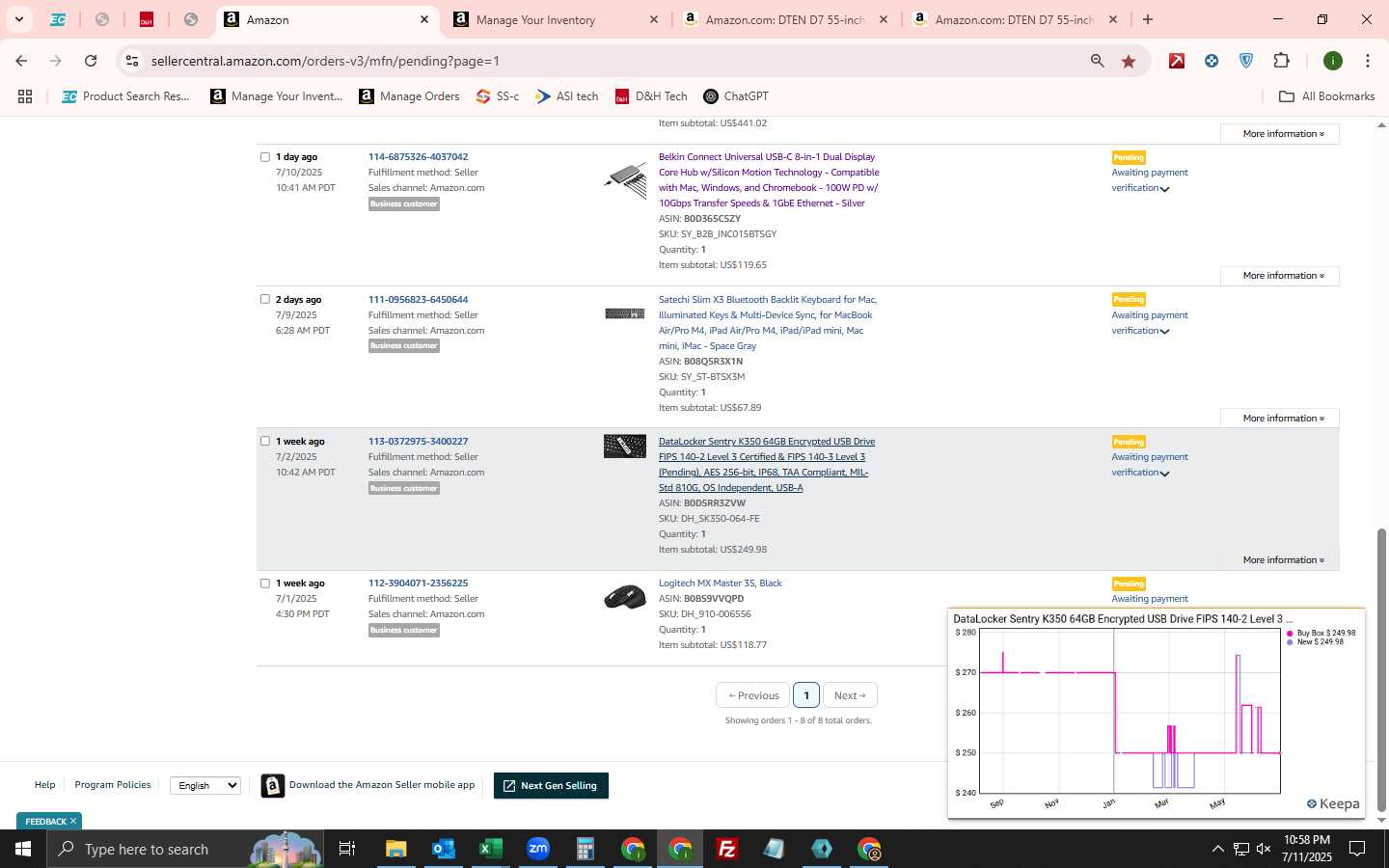
Task: Expand Awaiting payment verification for Belkin order
Action: pyautogui.click(x=1149, y=180)
